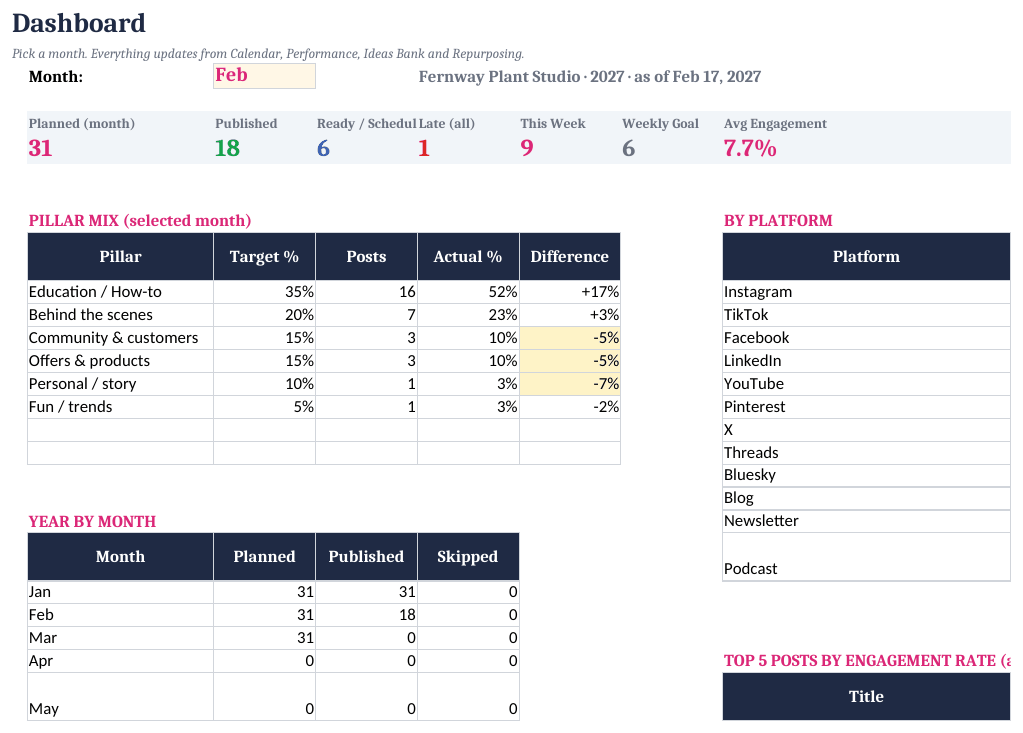Select the YouTube platform row
This screenshot has height=733, width=1023.
[x=866, y=383]
